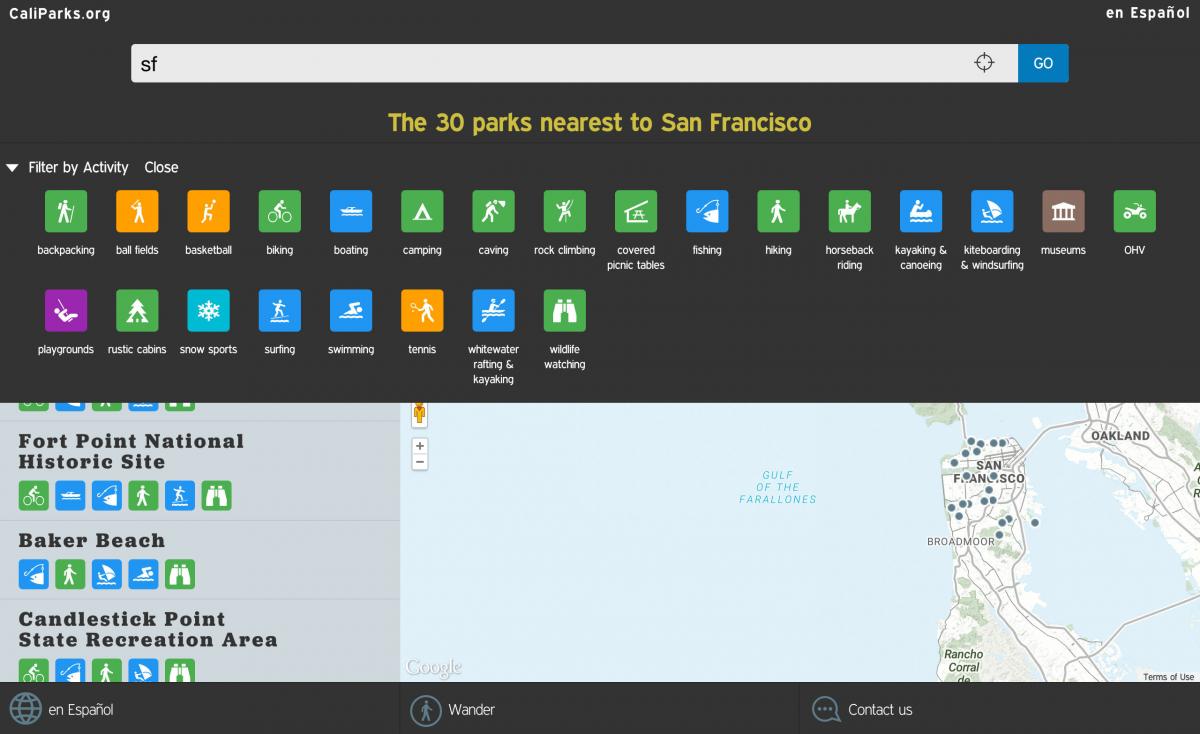Select the ball fields filter icon
Viewport: 1200px width, 734px height.
coord(137,211)
